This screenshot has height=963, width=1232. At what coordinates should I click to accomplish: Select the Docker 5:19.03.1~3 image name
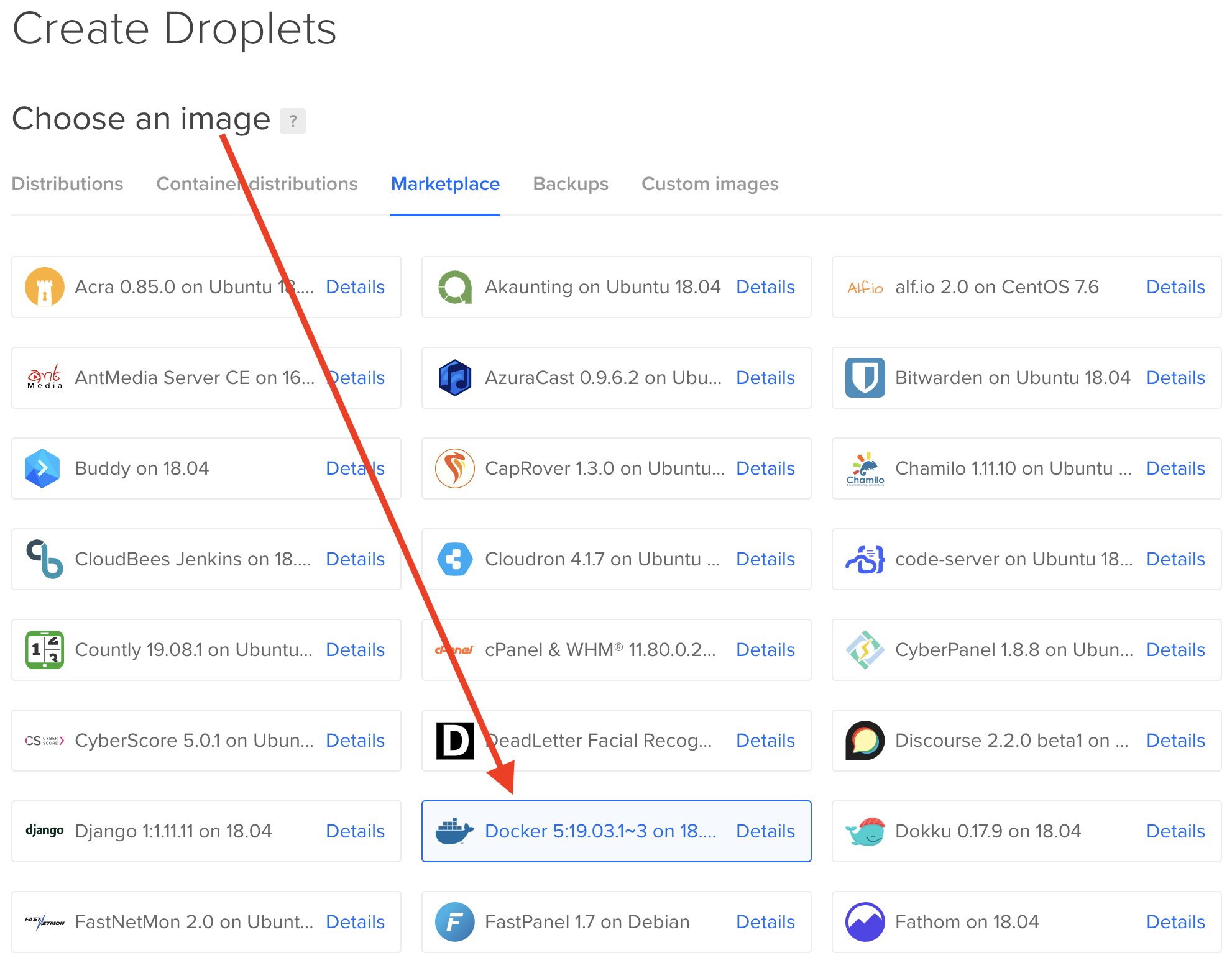pyautogui.click(x=600, y=831)
